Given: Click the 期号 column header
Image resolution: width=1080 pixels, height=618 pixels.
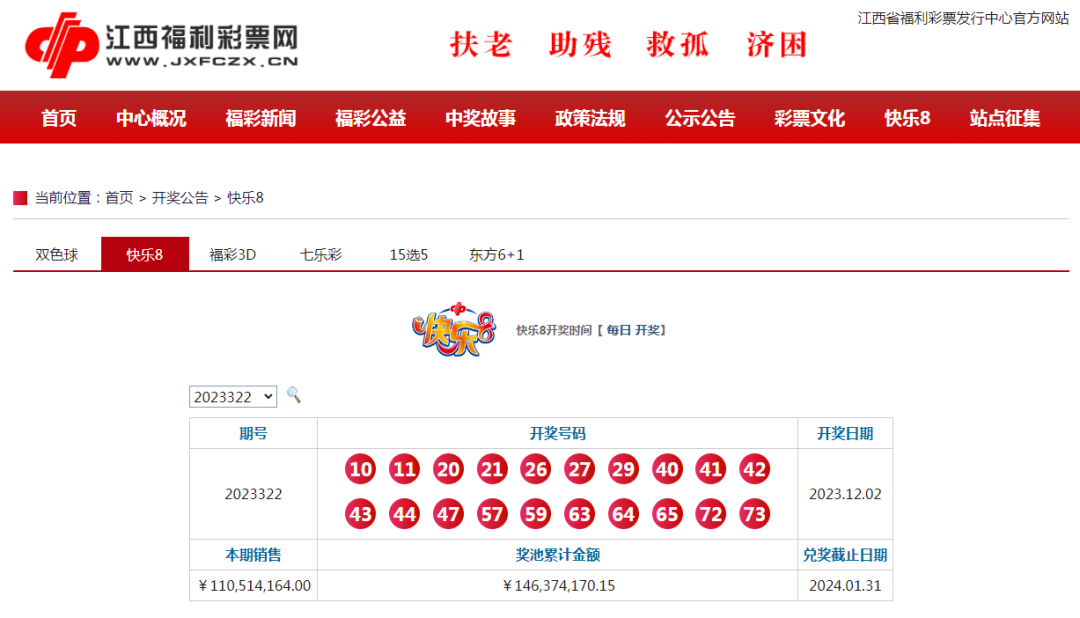Looking at the screenshot, I should coord(253,433).
